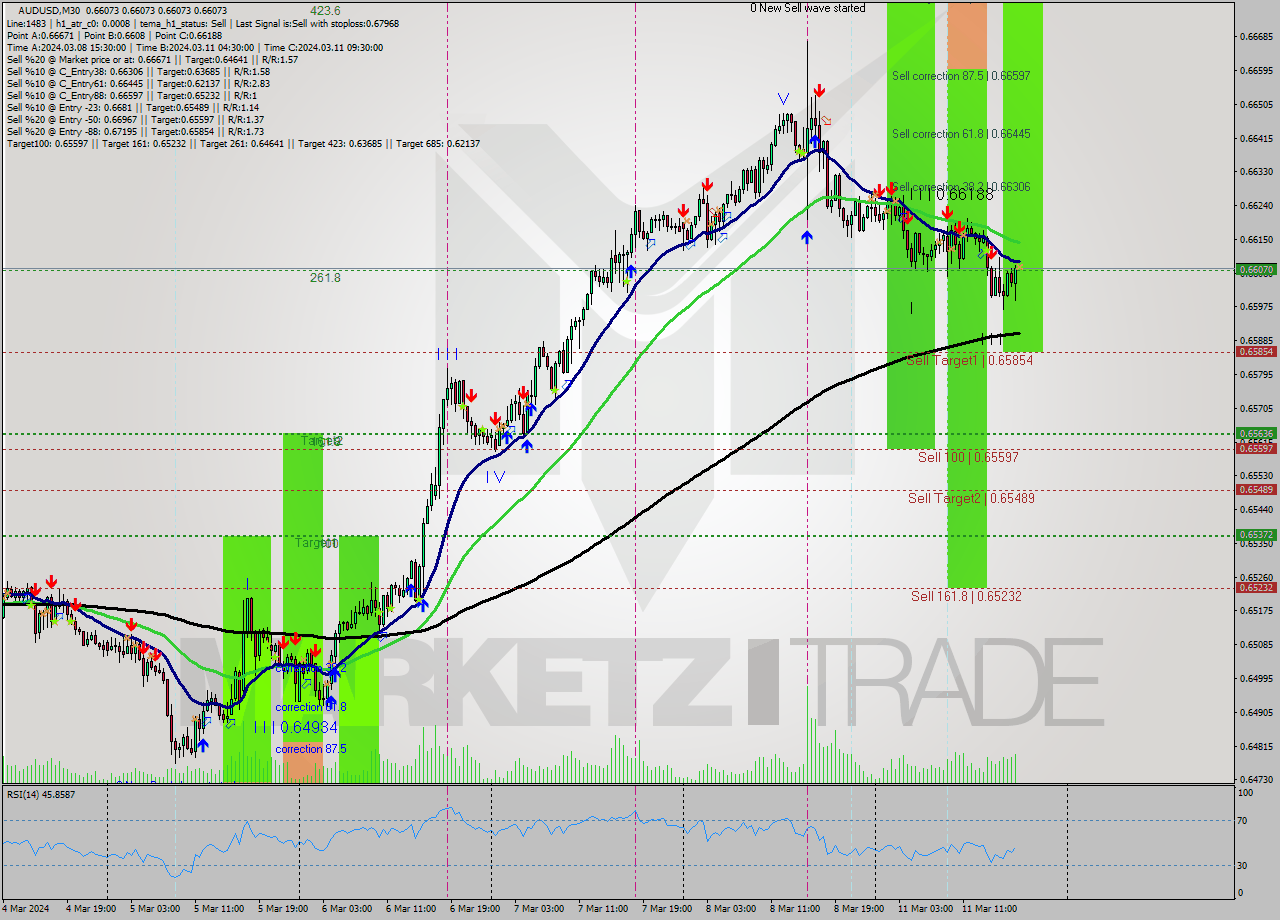The height and width of the screenshot is (920, 1280).
Task: Click the 'Sell 161.8 | 0.65232' label
Action: (x=966, y=595)
